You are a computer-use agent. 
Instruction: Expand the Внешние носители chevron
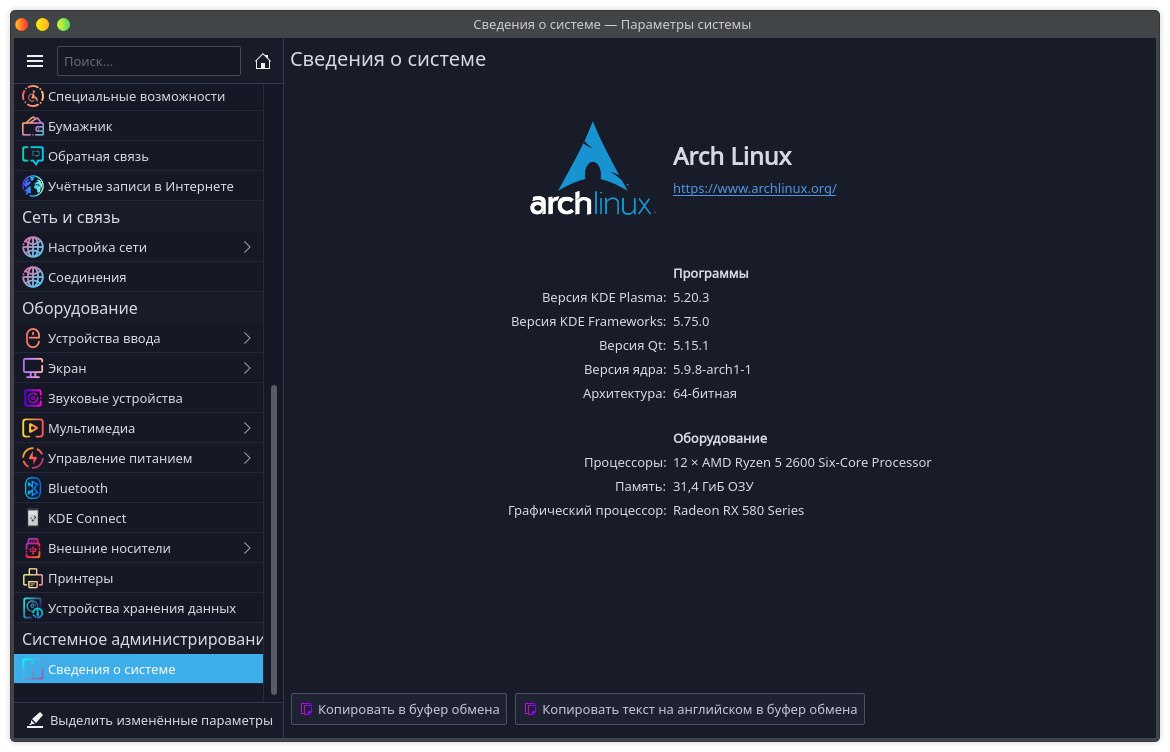tap(247, 548)
